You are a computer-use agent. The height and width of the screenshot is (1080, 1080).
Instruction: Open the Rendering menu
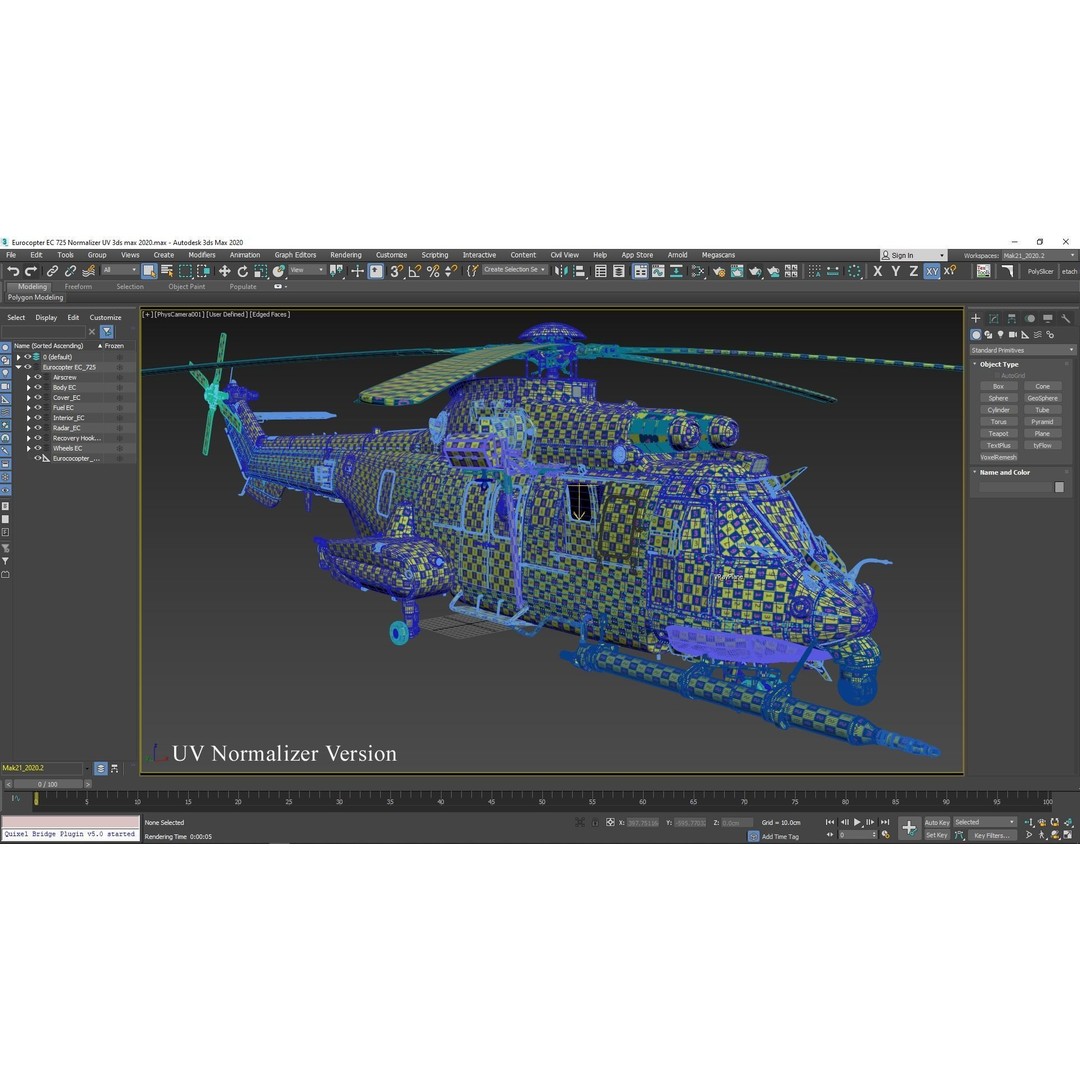pyautogui.click(x=345, y=255)
